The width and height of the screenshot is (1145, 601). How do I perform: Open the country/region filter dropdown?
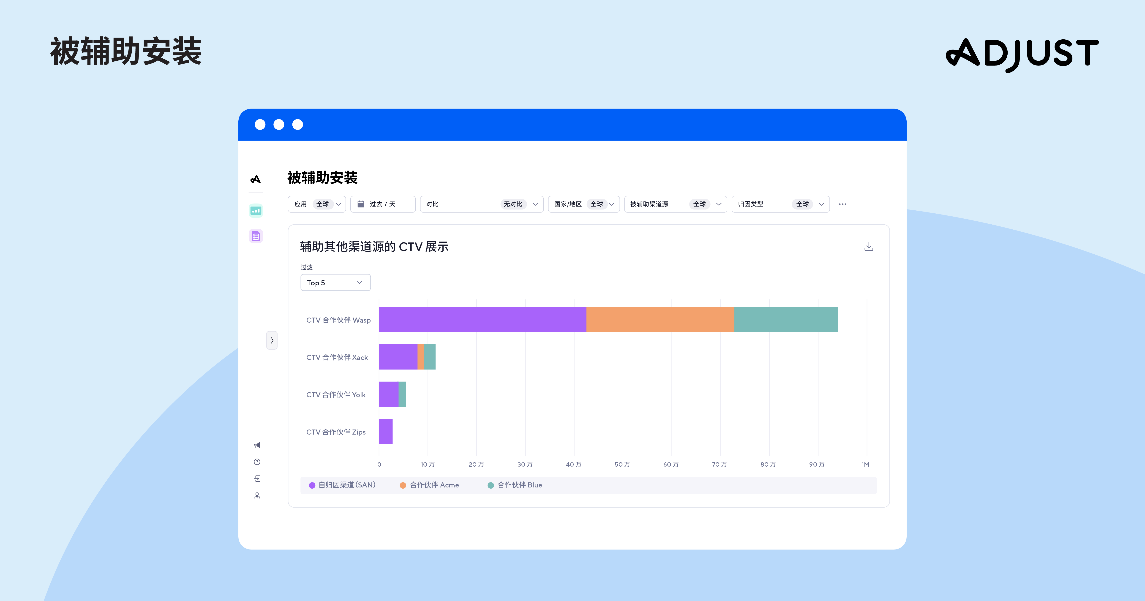583,204
